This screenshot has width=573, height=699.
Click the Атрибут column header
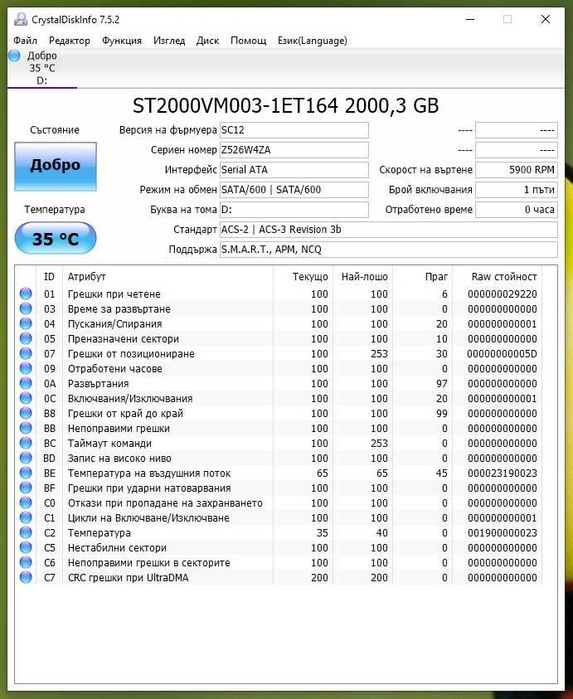[x=168, y=277]
